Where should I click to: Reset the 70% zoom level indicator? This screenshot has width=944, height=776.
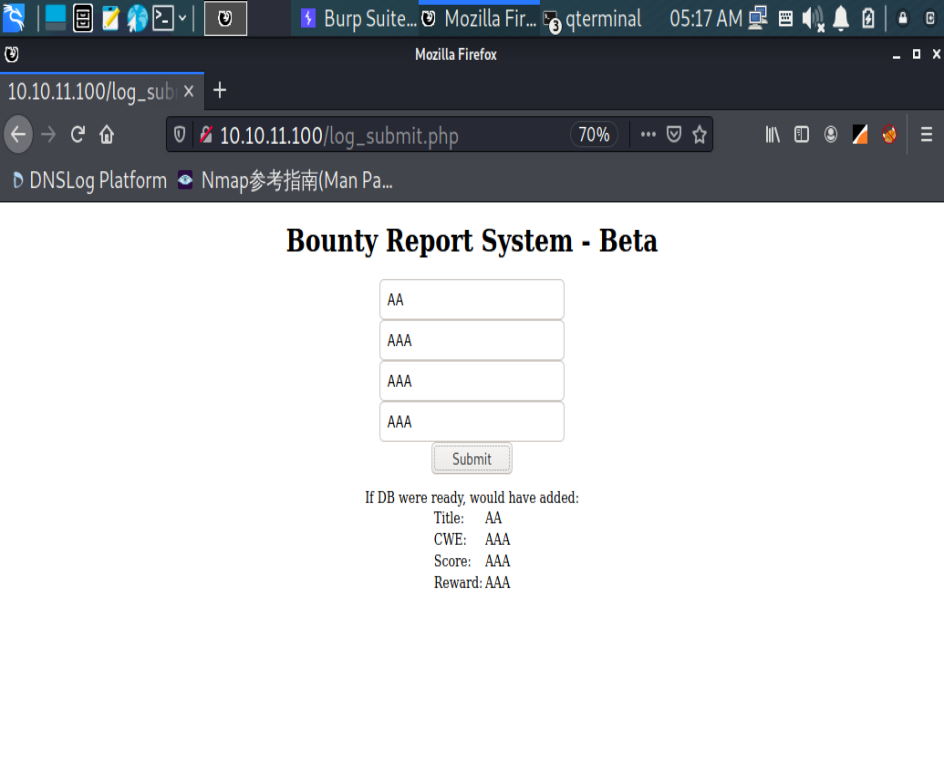tap(594, 135)
